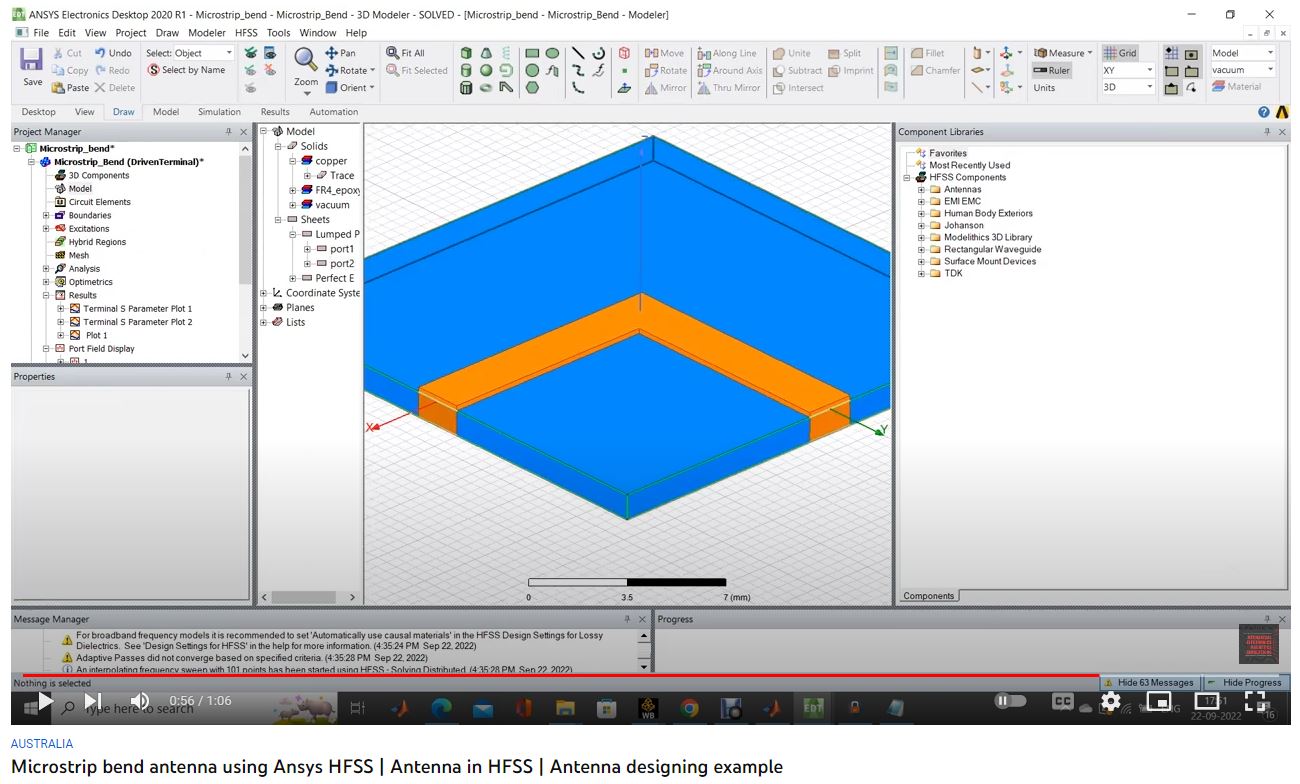
Task: Open the HFSS menu
Action: 246,33
